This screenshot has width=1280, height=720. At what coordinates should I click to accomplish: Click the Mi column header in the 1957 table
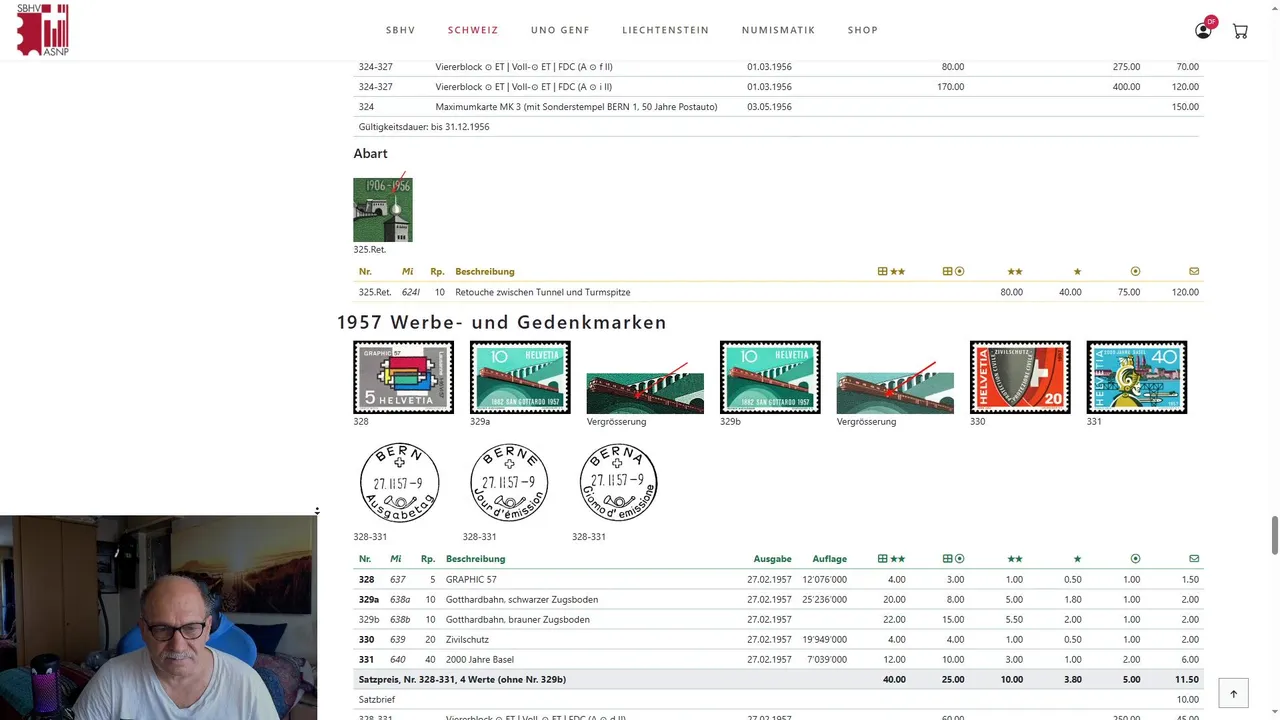click(396, 559)
